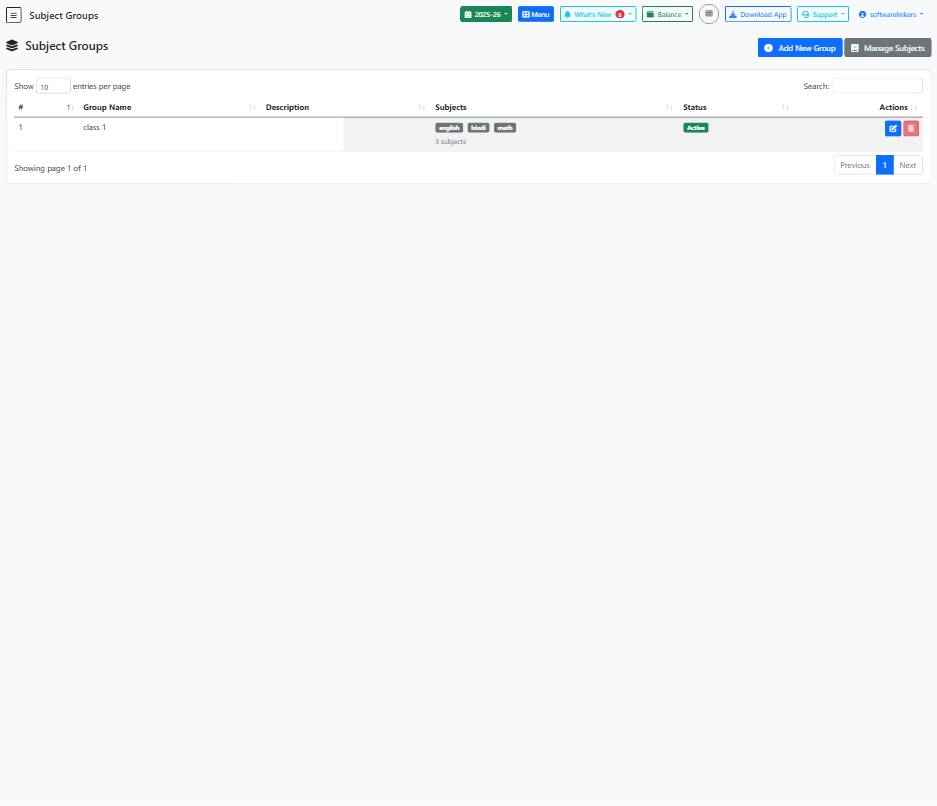Open the Balance dropdown

(666, 14)
